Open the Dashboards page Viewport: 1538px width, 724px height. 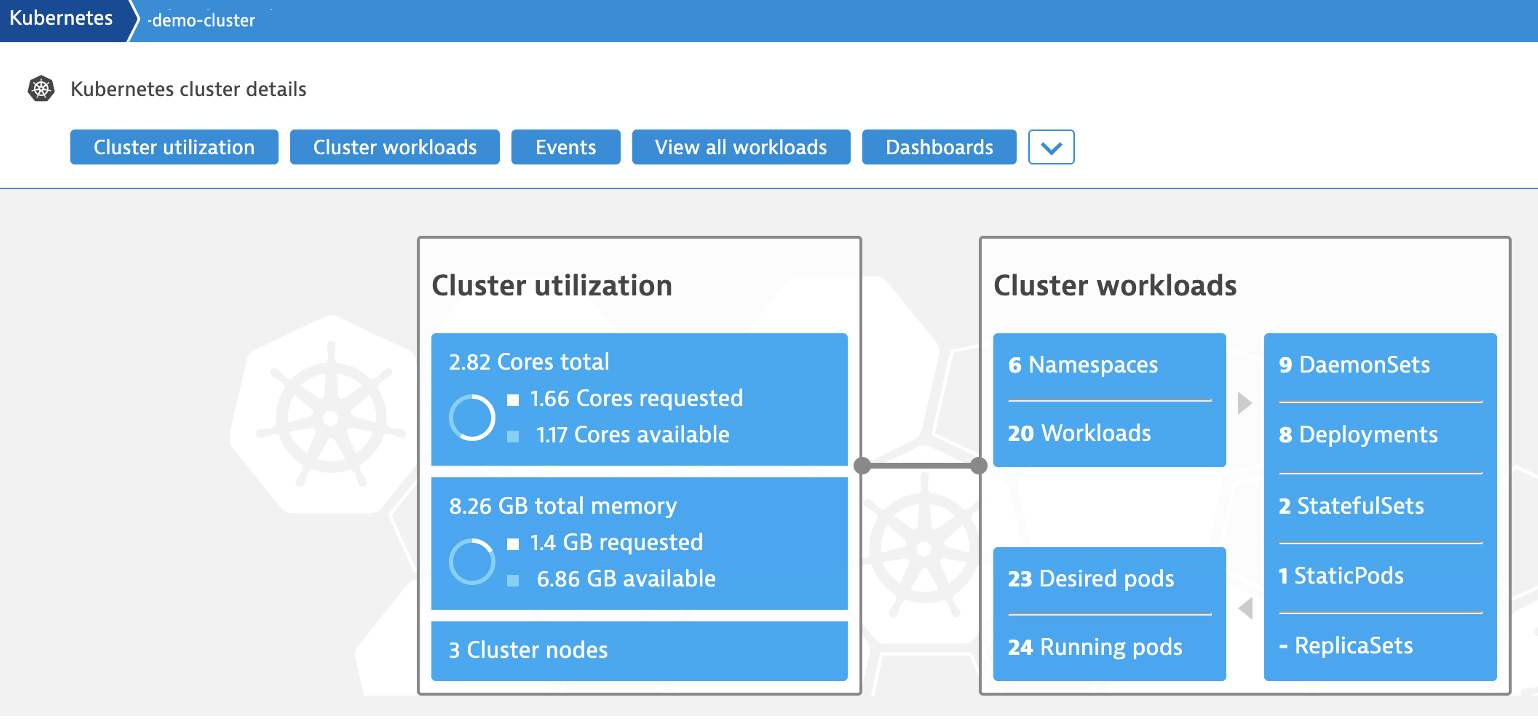(x=938, y=147)
